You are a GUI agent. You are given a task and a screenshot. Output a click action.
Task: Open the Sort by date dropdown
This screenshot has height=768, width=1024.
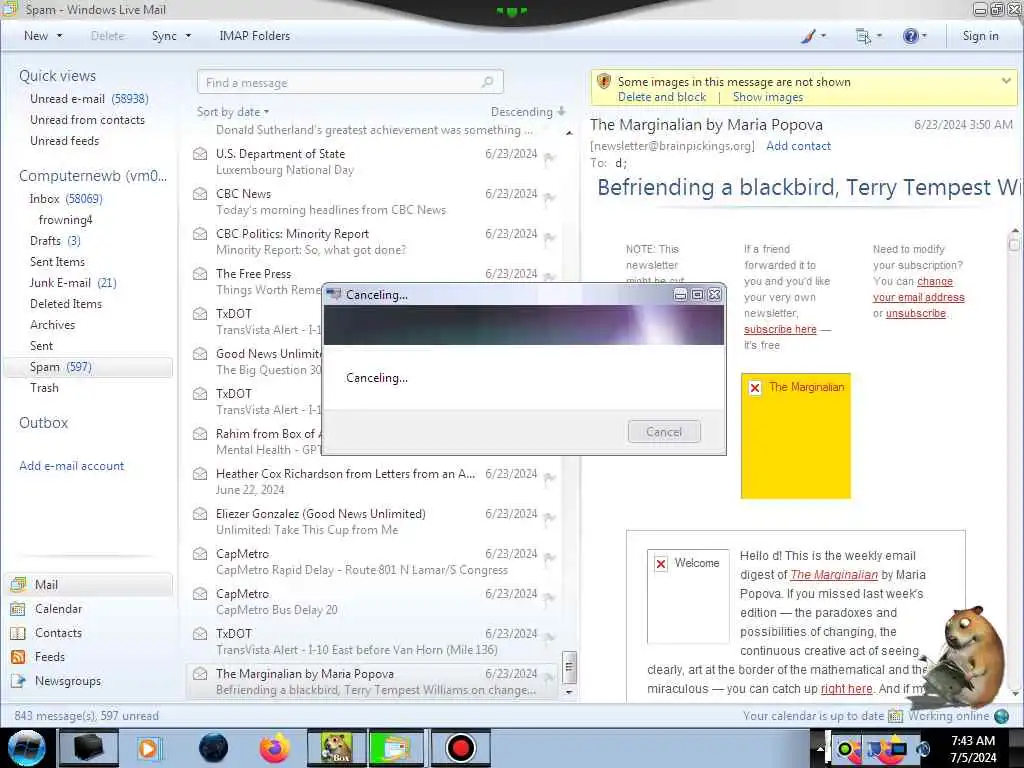(233, 112)
